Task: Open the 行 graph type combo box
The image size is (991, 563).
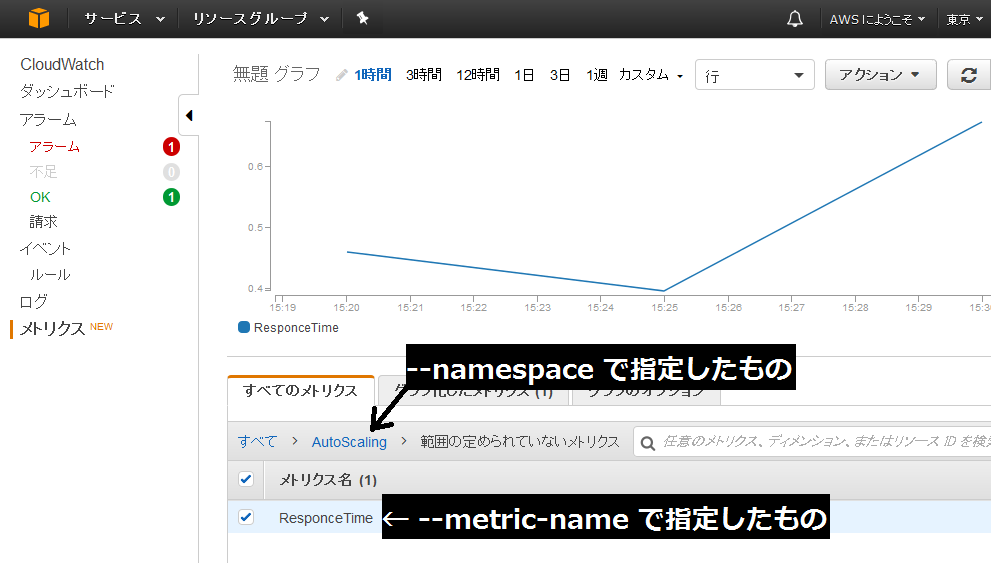Action: click(755, 75)
